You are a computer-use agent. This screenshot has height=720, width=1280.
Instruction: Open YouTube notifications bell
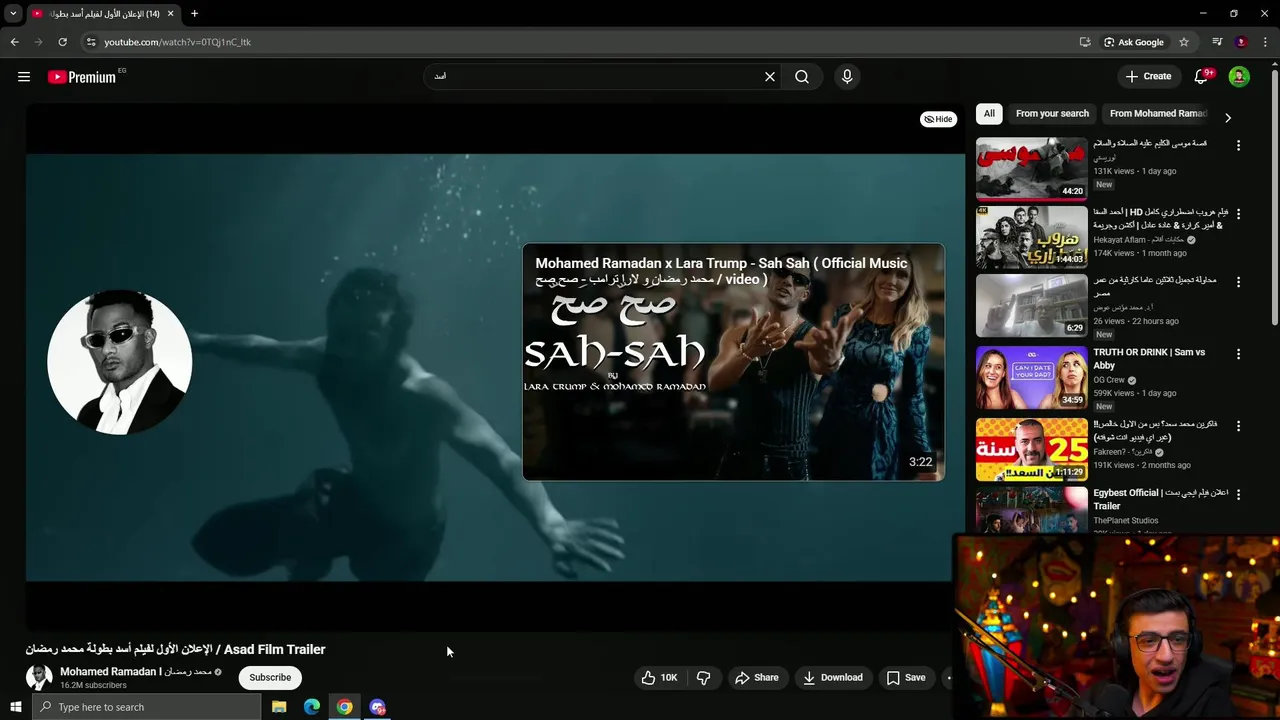(1202, 77)
